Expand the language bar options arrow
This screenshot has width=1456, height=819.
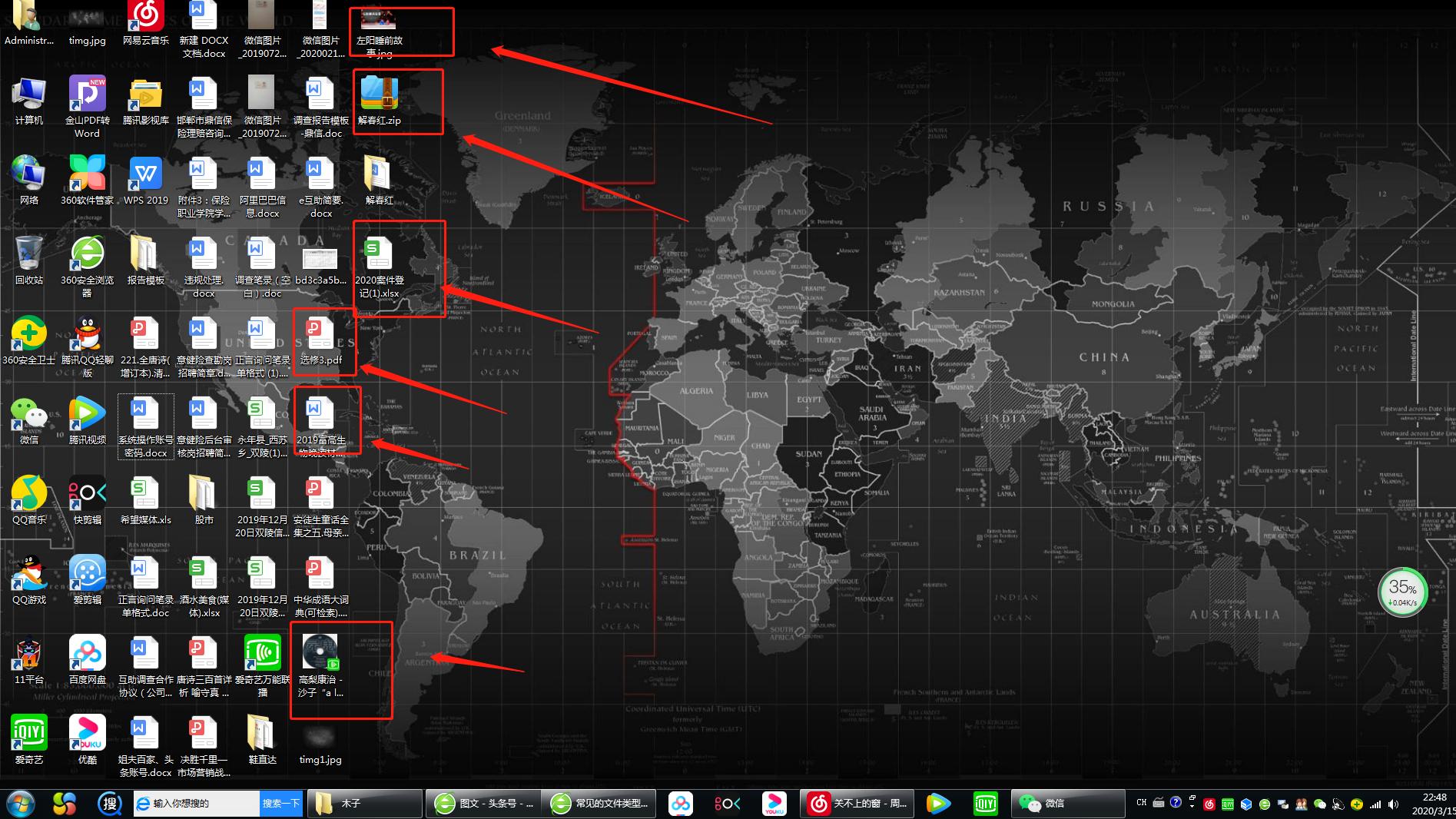click(1192, 806)
